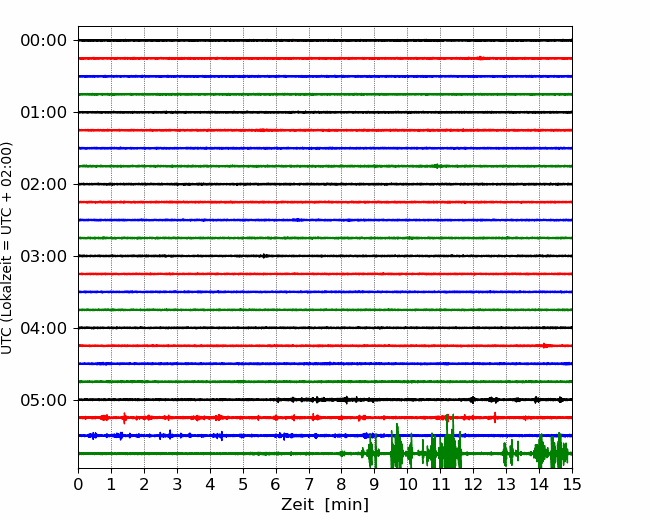
Task: Click the x-axis tick label 15
Action: click(572, 484)
